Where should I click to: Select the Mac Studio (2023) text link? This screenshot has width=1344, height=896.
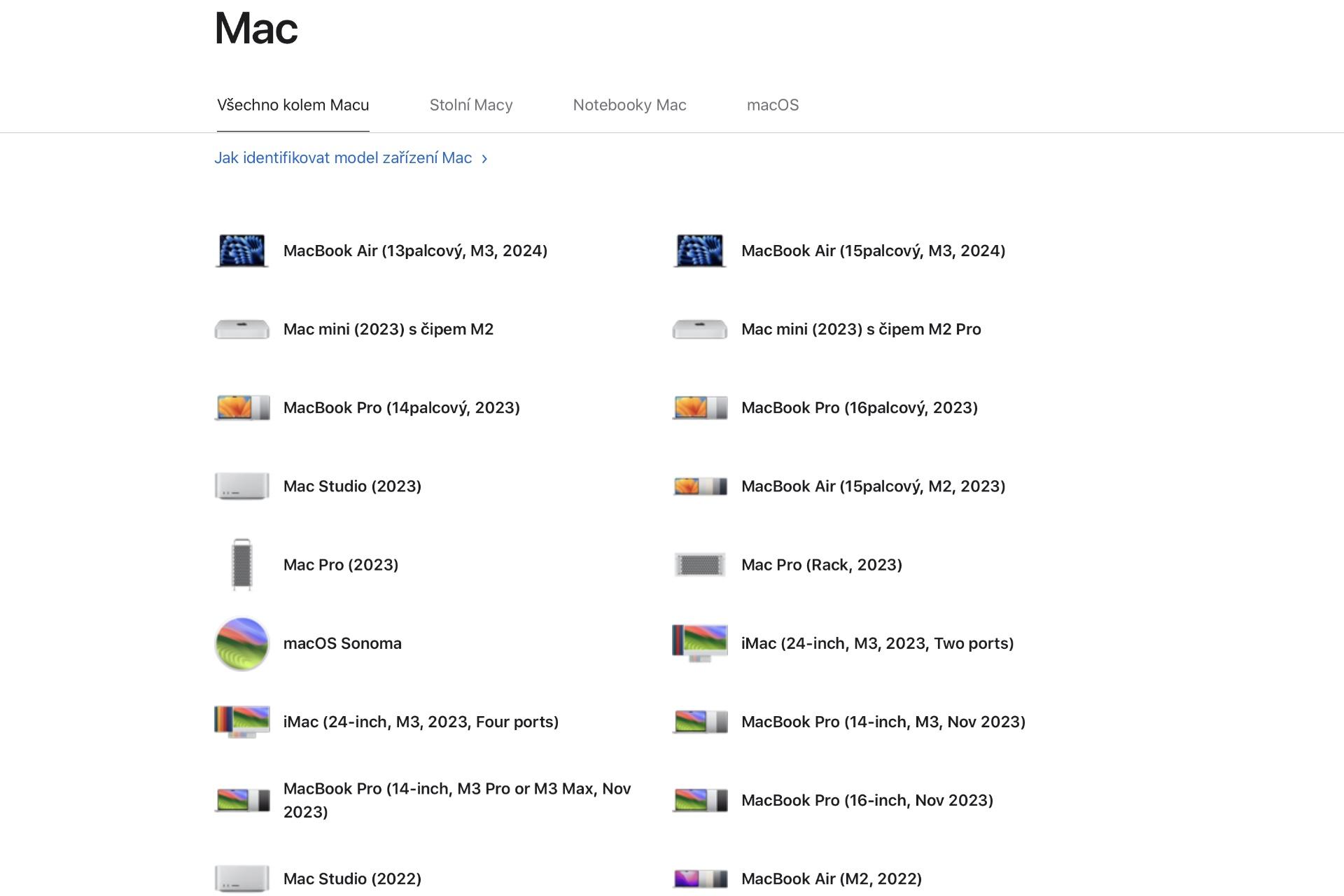click(352, 486)
